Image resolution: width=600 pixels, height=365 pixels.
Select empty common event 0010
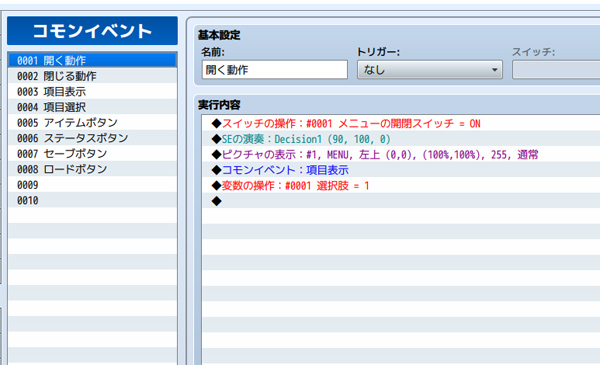[92, 200]
